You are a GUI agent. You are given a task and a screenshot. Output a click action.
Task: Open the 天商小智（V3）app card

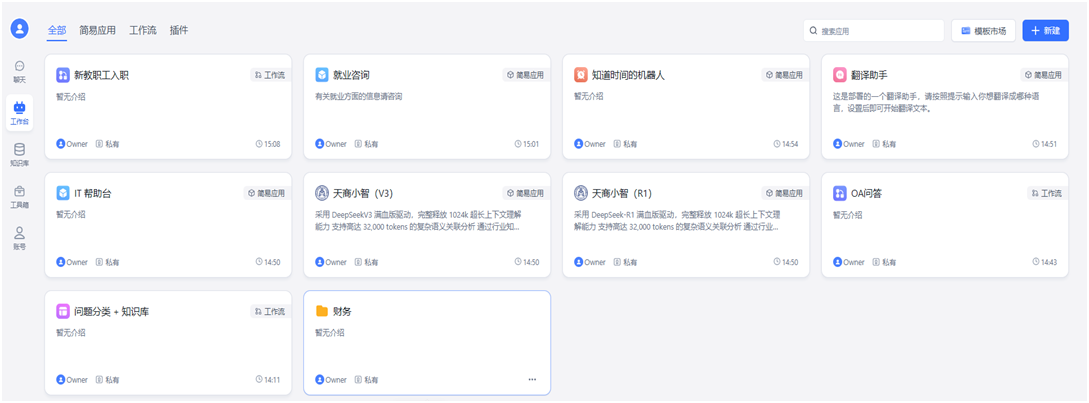coord(427,225)
